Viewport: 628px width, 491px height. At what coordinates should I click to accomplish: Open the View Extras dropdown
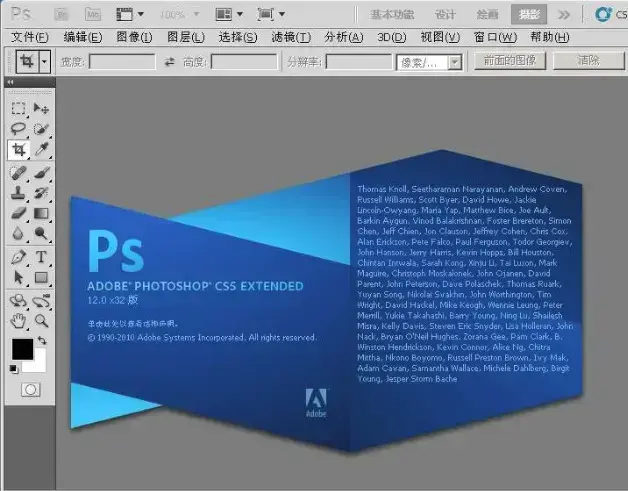pos(130,15)
